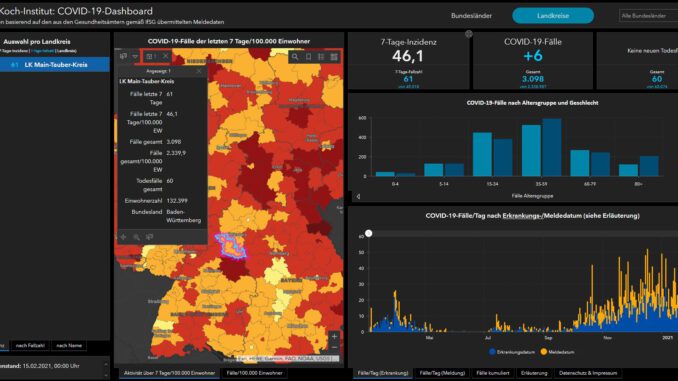Click the Gesamt 60 deaths figure
The height and width of the screenshot is (381, 678).
657,79
